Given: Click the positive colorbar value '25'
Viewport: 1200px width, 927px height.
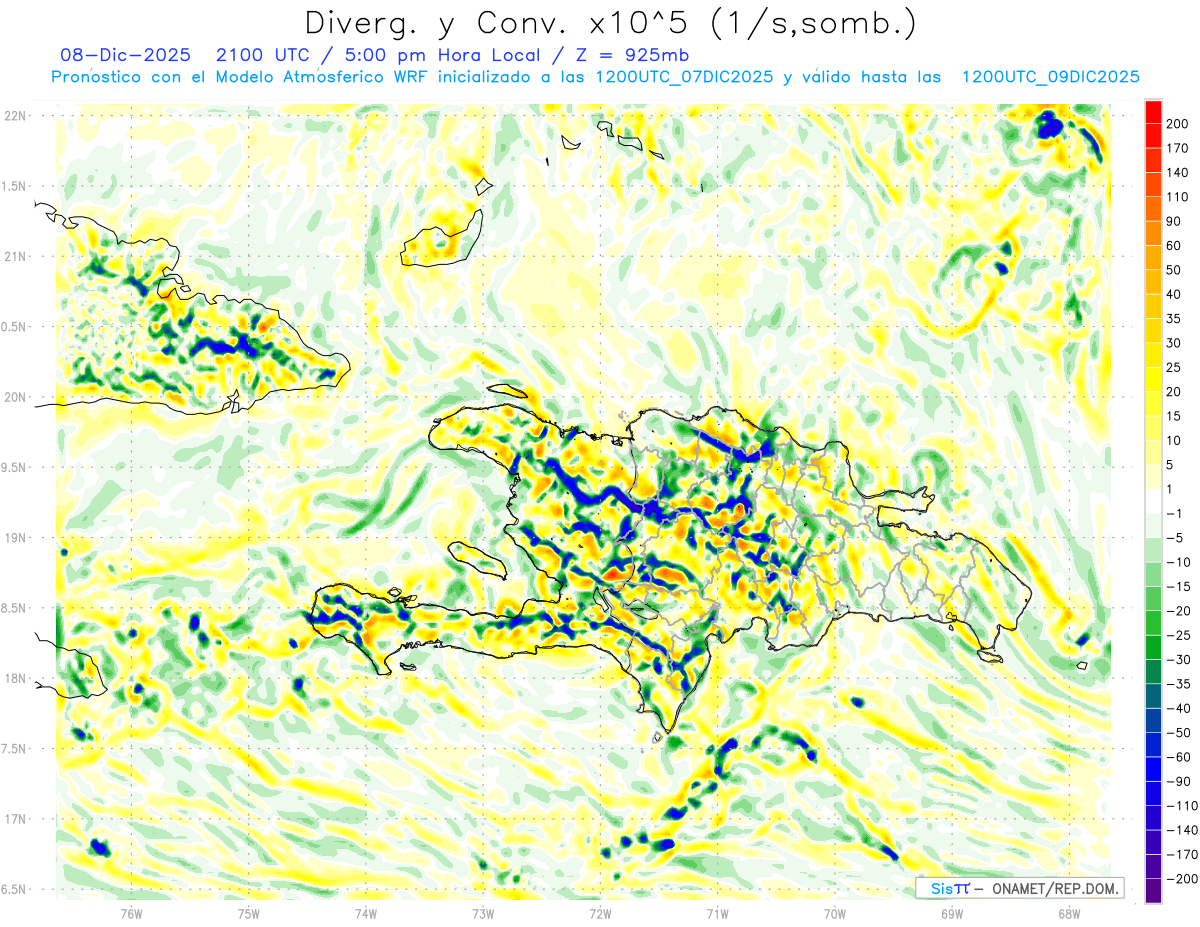Looking at the screenshot, I should [x=1174, y=367].
